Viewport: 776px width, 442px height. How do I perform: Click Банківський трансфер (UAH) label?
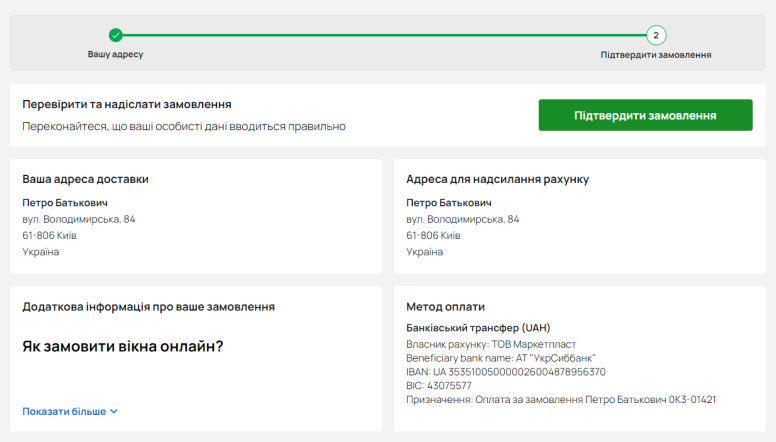pyautogui.click(x=478, y=328)
